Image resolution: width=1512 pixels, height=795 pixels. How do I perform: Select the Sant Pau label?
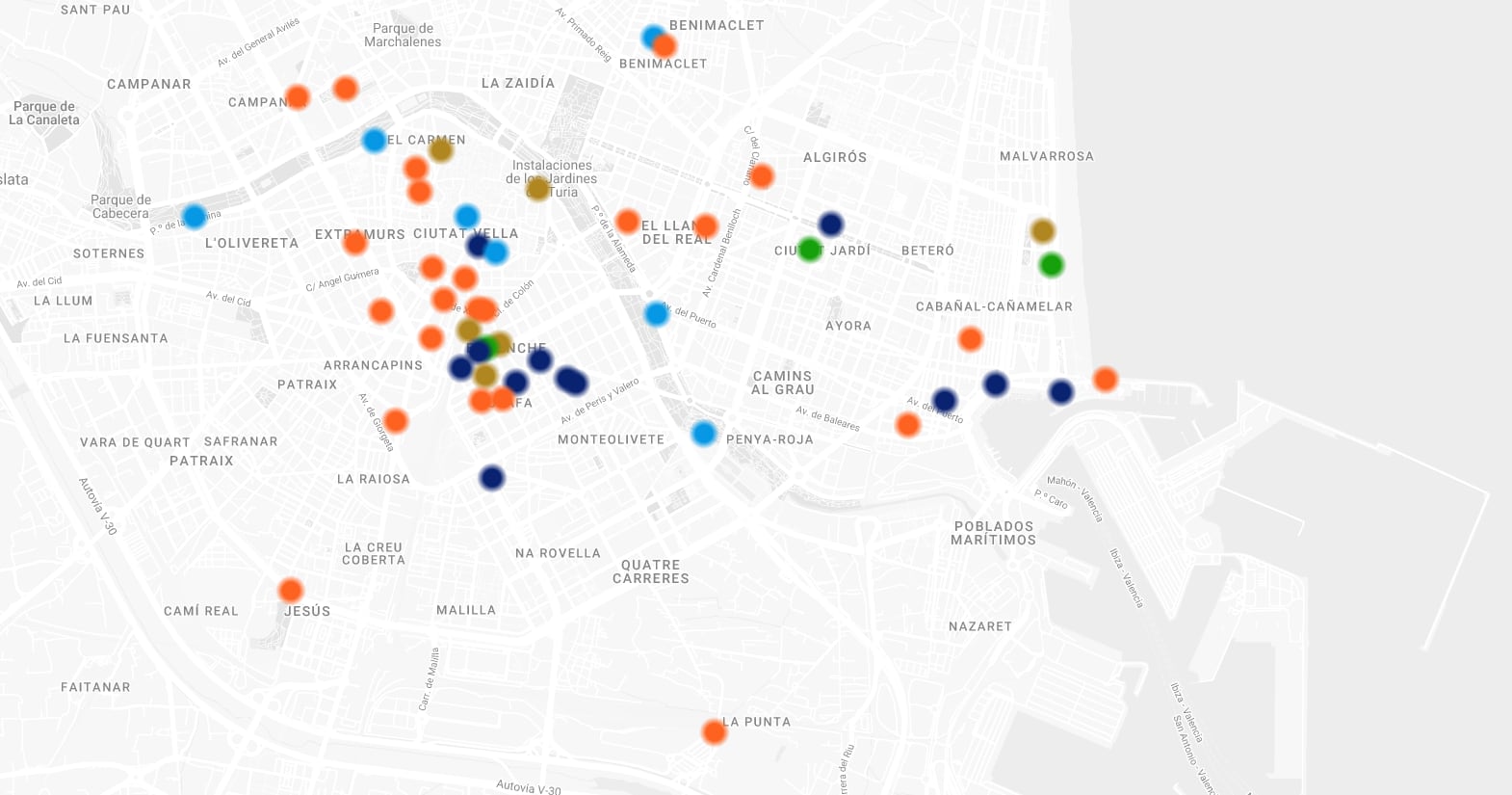tap(95, 10)
